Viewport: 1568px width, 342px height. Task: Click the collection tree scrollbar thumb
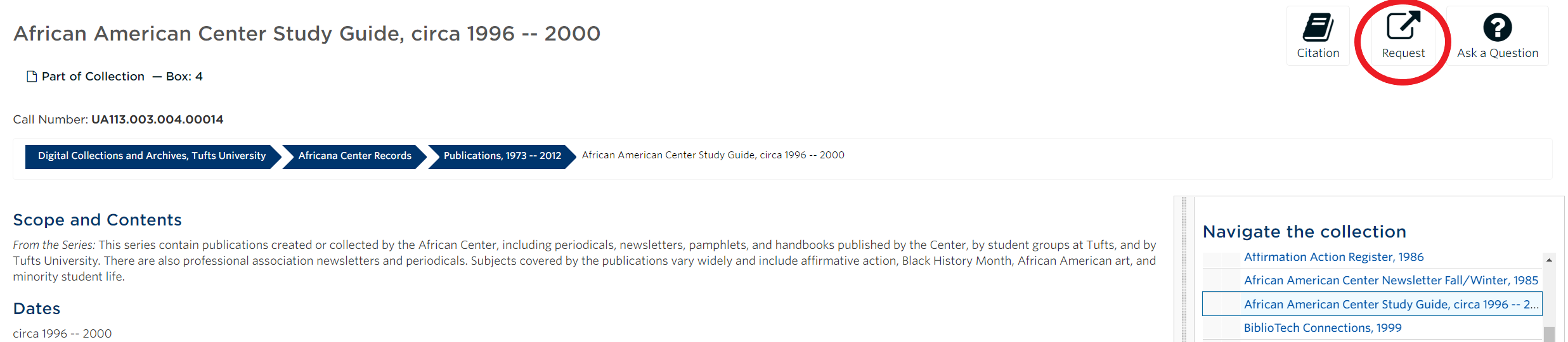pos(1549,334)
